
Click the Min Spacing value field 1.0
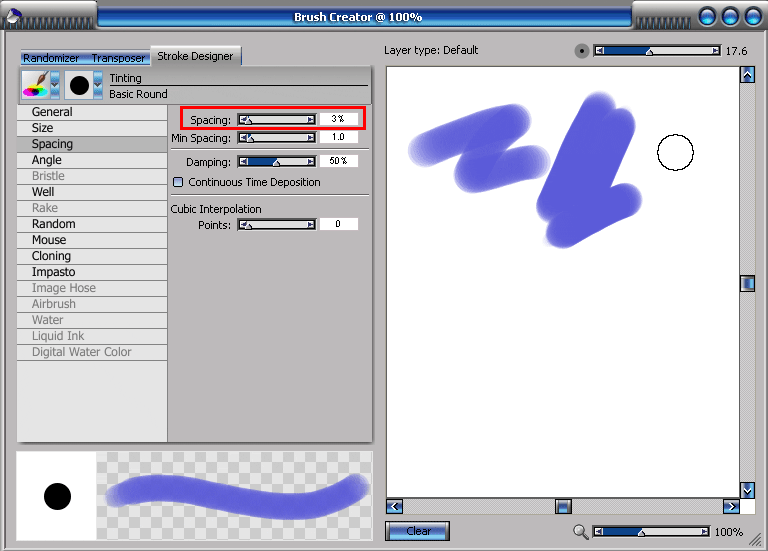point(338,137)
